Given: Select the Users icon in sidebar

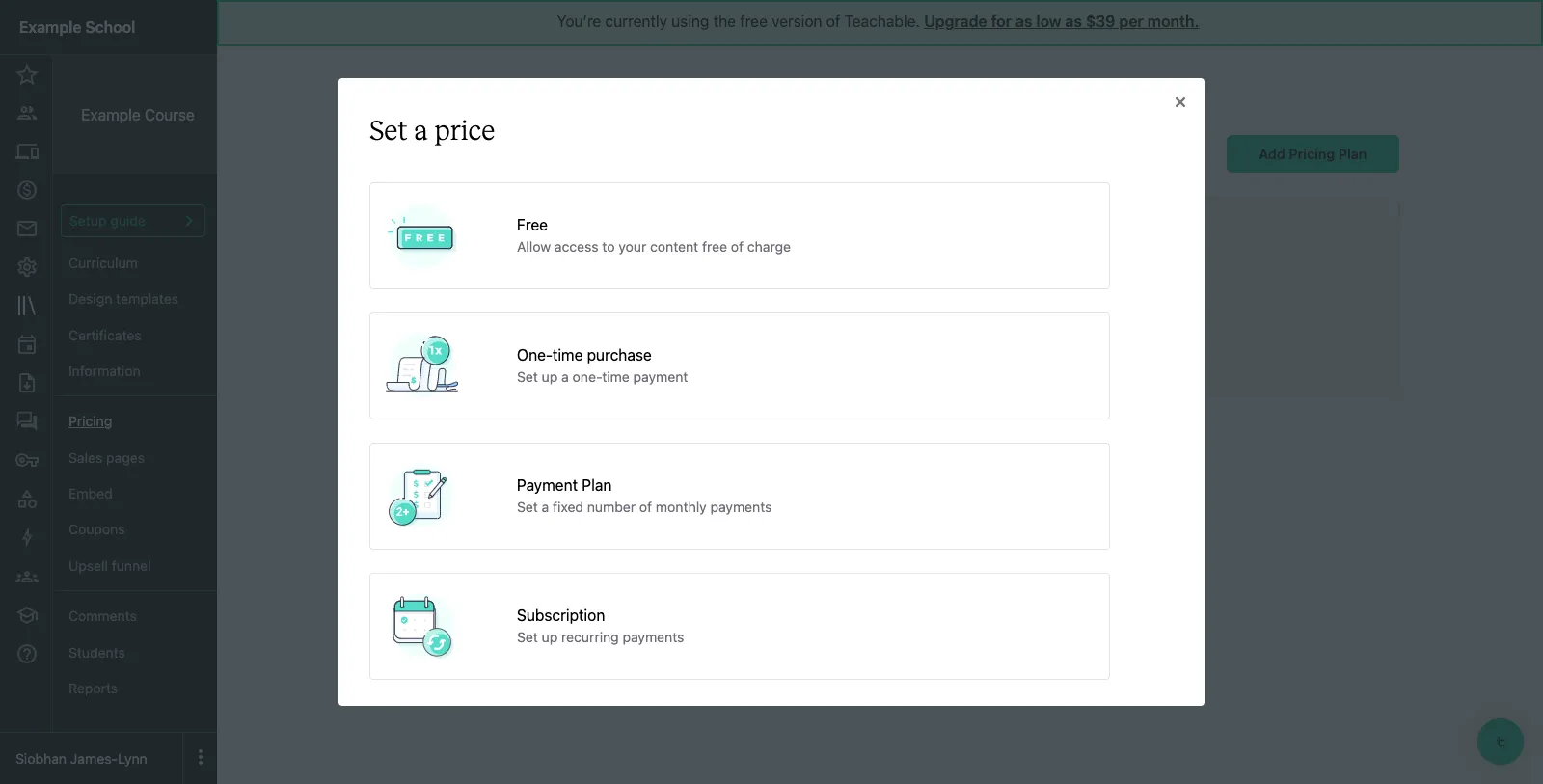Looking at the screenshot, I should (x=26, y=113).
